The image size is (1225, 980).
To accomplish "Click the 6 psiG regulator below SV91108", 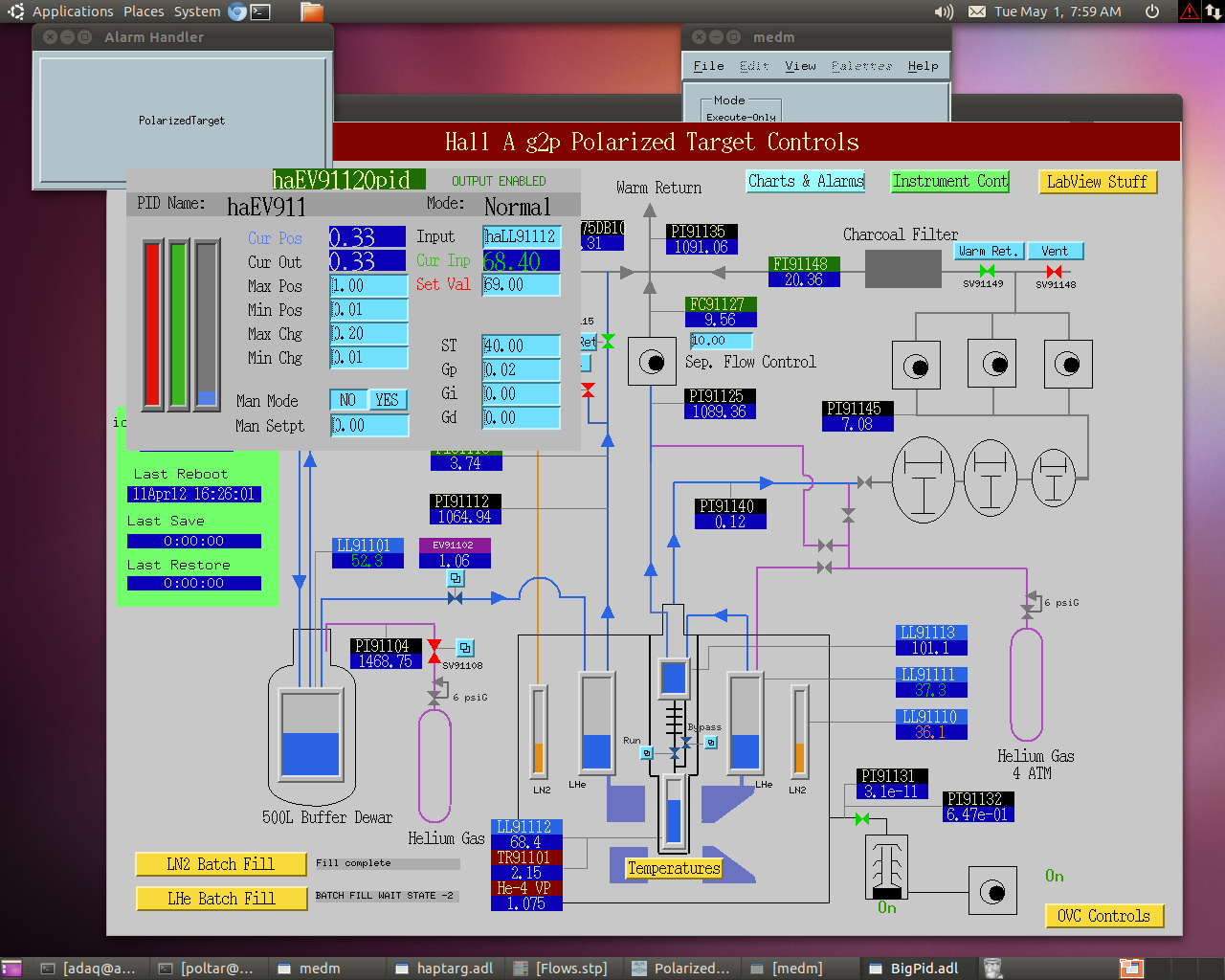I will [x=437, y=691].
